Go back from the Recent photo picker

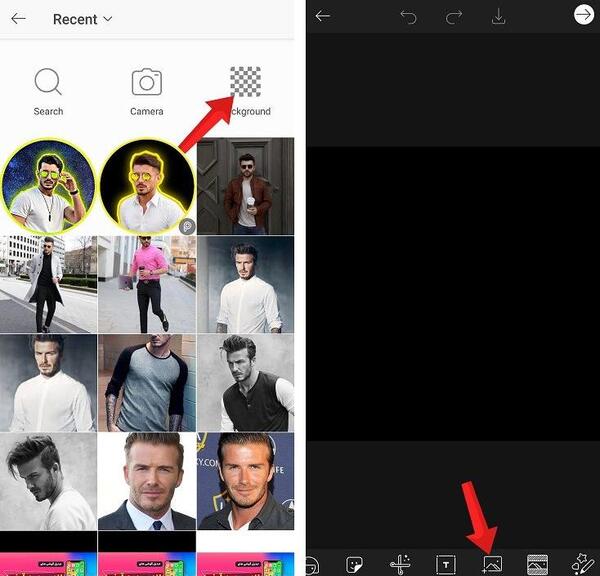tap(18, 18)
